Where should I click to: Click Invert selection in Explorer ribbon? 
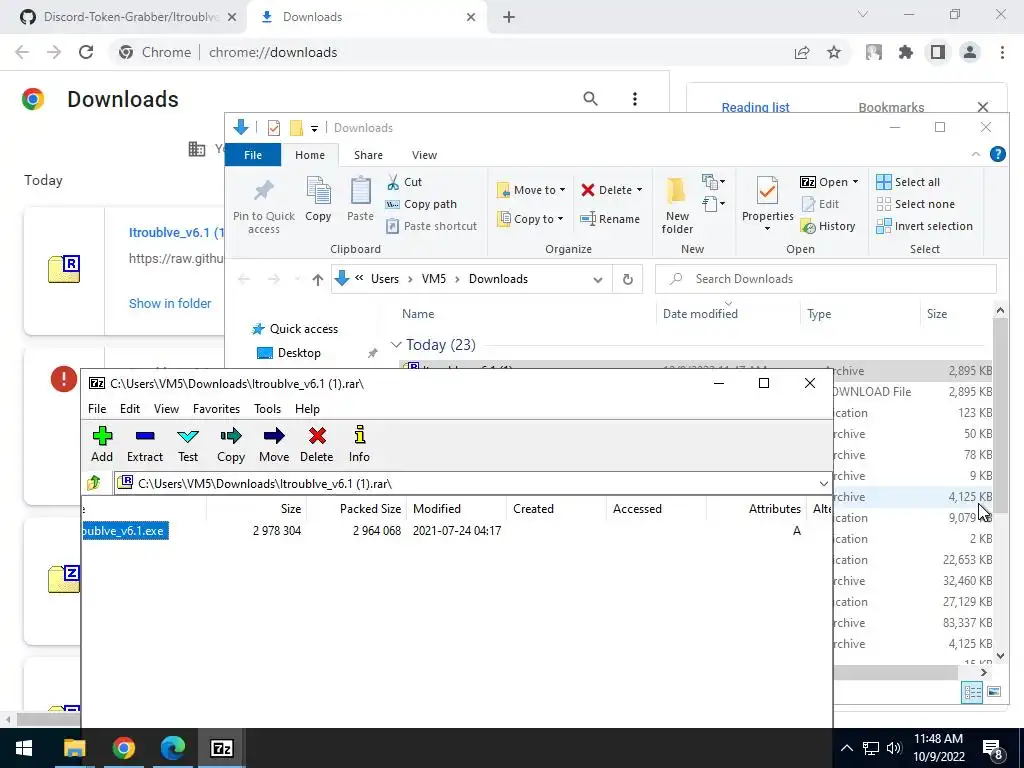tap(924, 226)
